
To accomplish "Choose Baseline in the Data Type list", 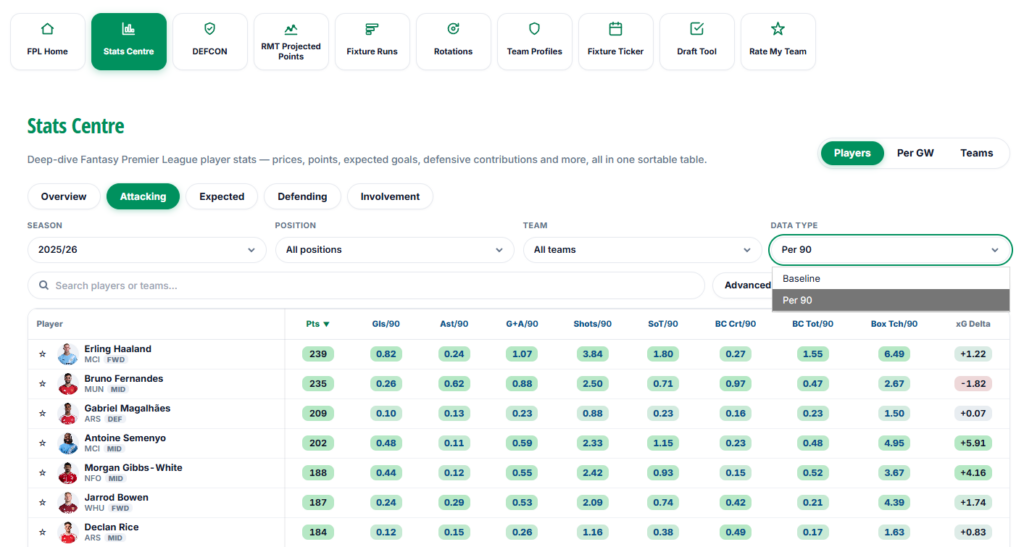I will click(x=891, y=279).
